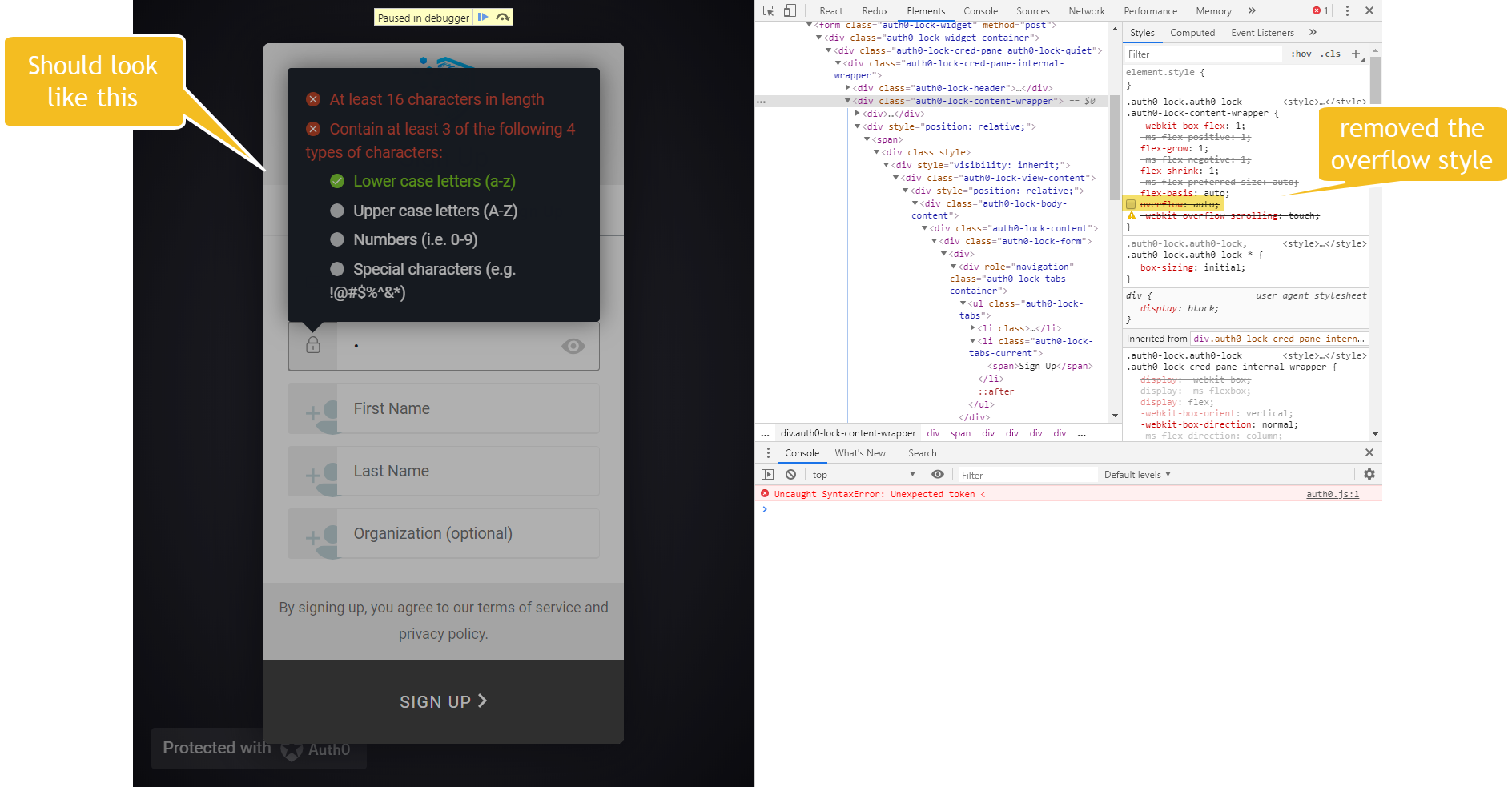
Task: Close the DevTools panel
Action: click(1369, 10)
